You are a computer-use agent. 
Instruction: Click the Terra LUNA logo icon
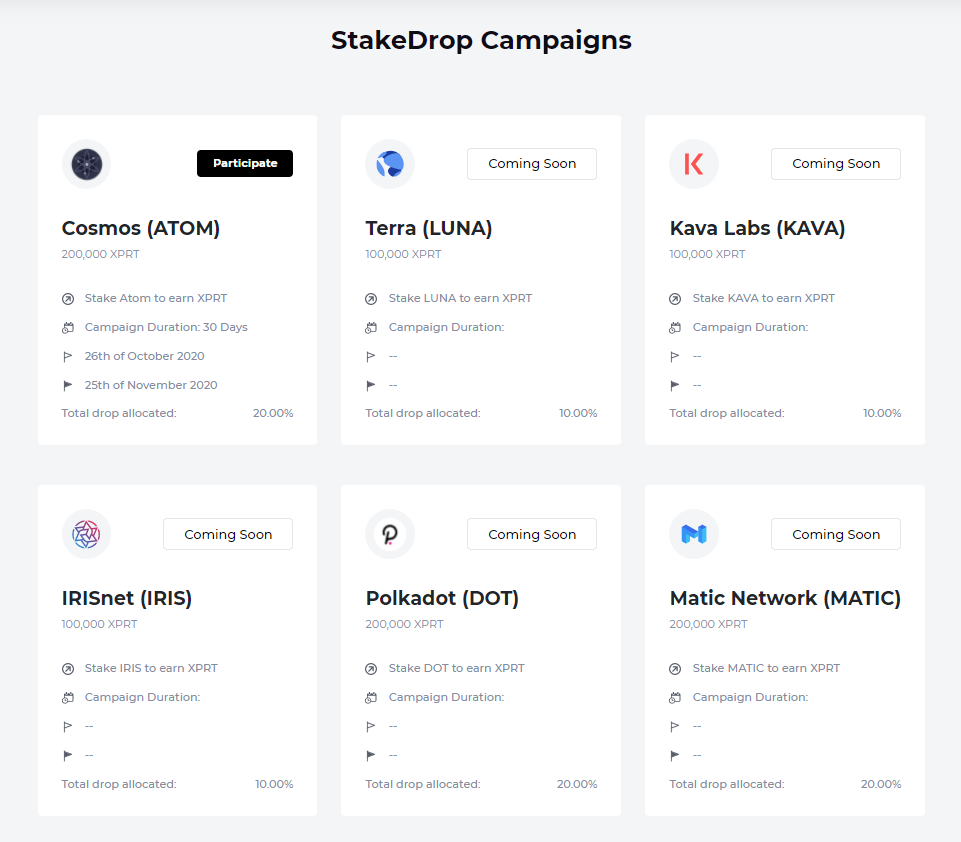tap(390, 164)
